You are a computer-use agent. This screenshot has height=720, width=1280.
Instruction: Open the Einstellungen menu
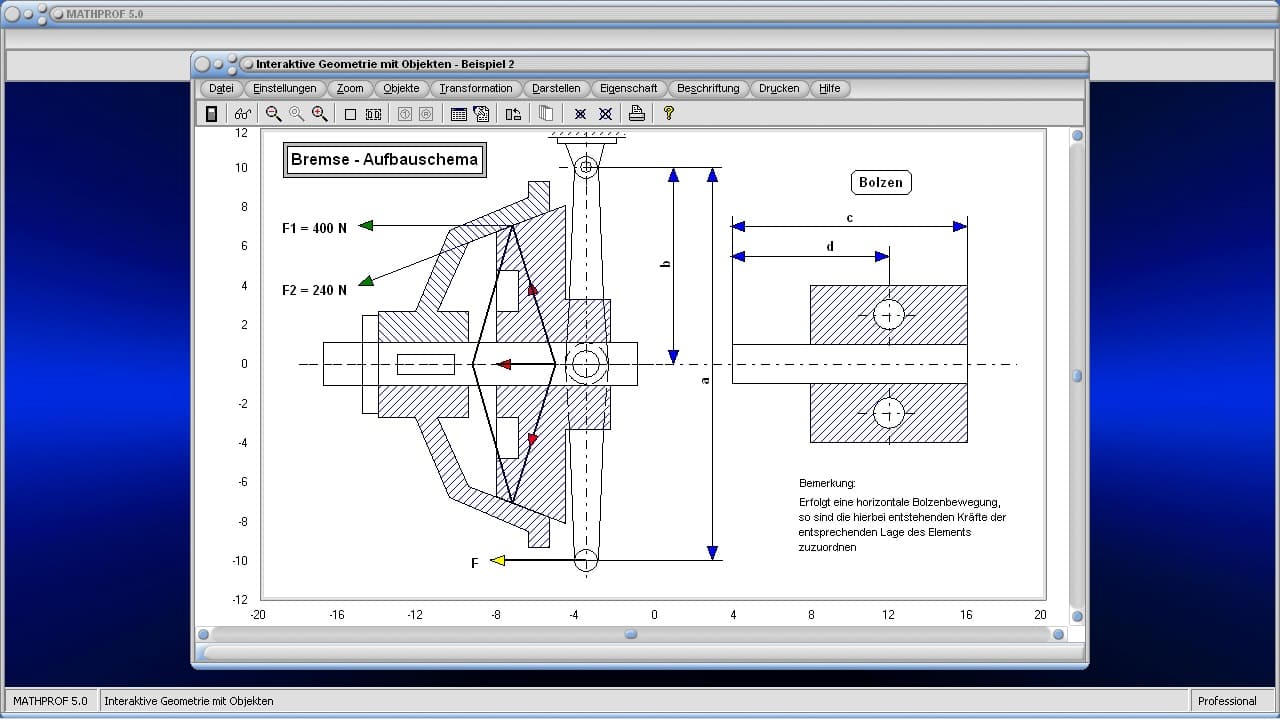point(285,88)
